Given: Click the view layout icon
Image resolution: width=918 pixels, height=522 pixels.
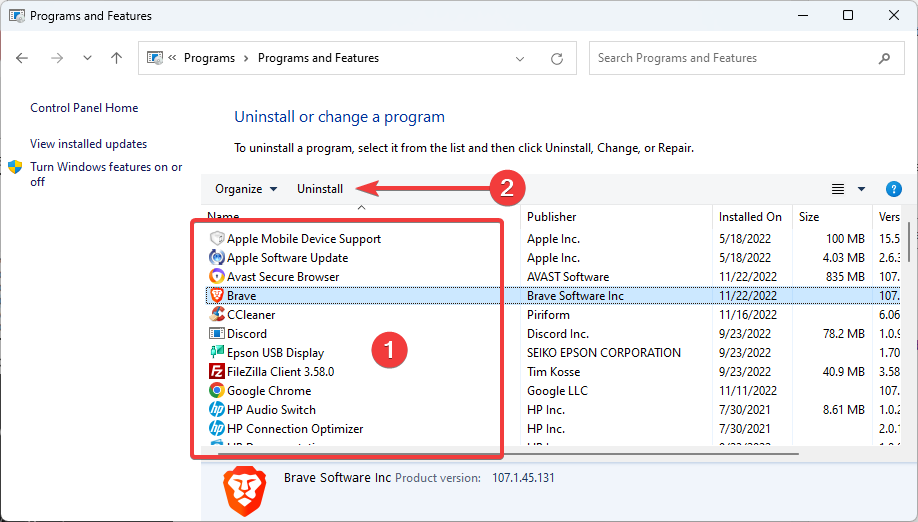Looking at the screenshot, I should pyautogui.click(x=838, y=189).
